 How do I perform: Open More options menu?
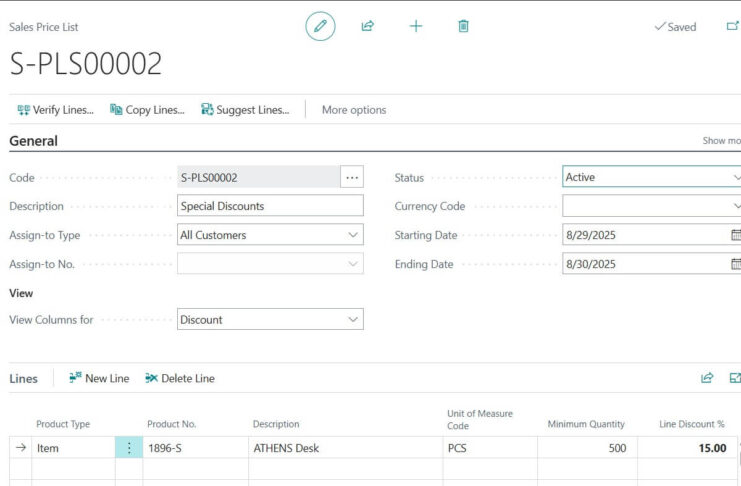(354, 110)
